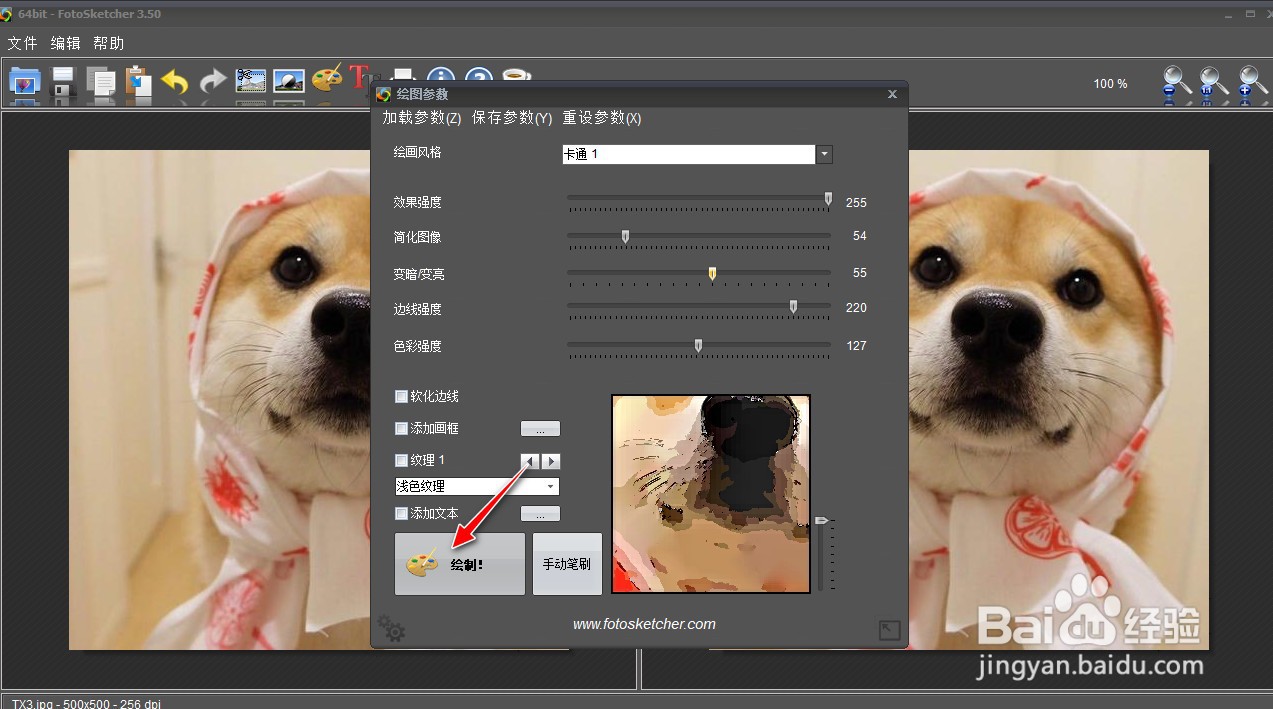Screen dimensions: 1273x709
Task: Open the 重设参数 menu in the dialog
Action: tap(601, 118)
